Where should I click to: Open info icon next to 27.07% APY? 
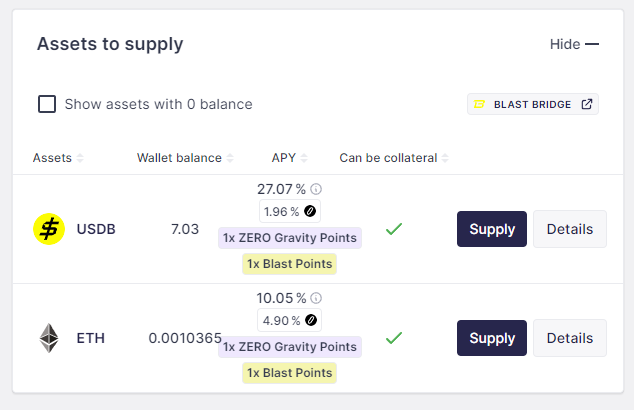316,189
